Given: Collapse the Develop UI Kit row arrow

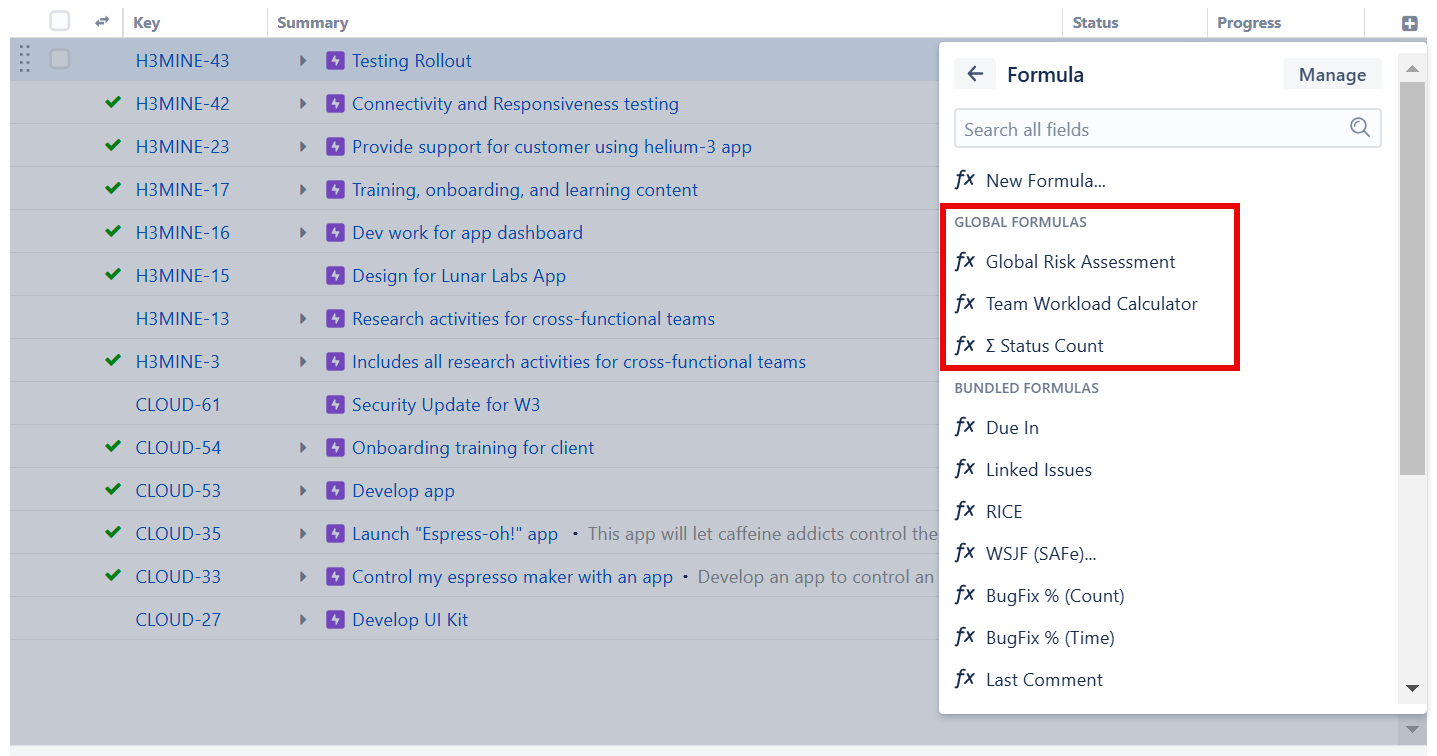Looking at the screenshot, I should (303, 619).
